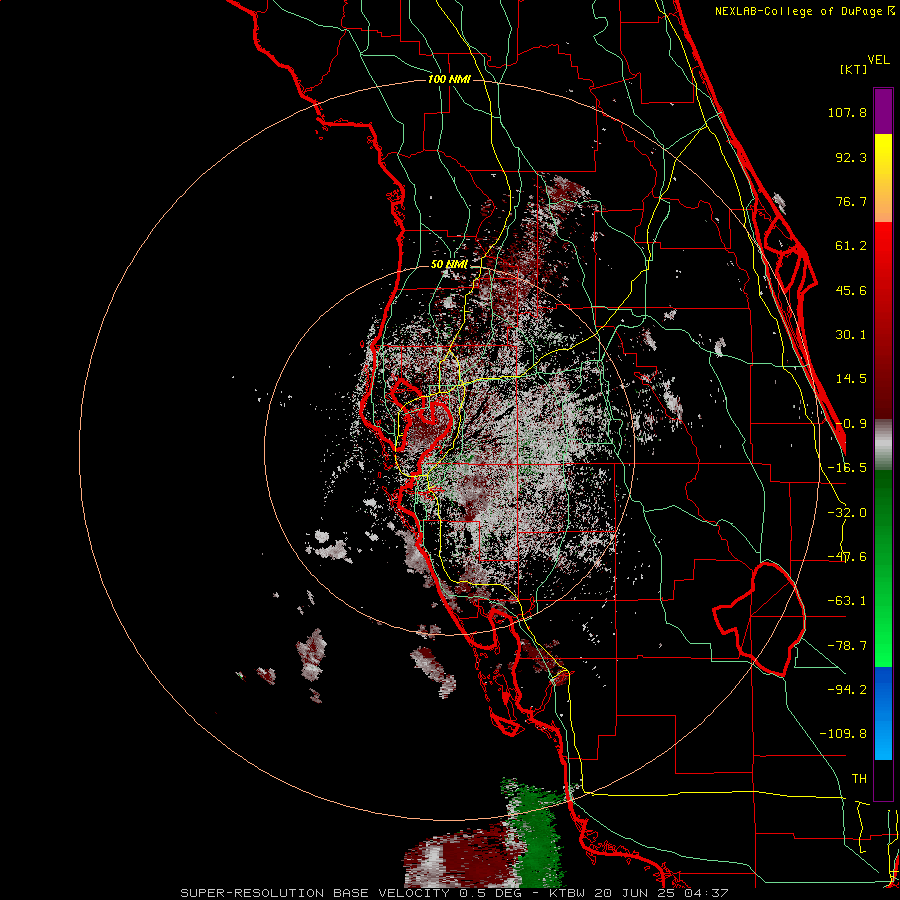This screenshot has width=900, height=900.
Task: Click the 61.2 legend value
Action: pyautogui.click(x=851, y=246)
